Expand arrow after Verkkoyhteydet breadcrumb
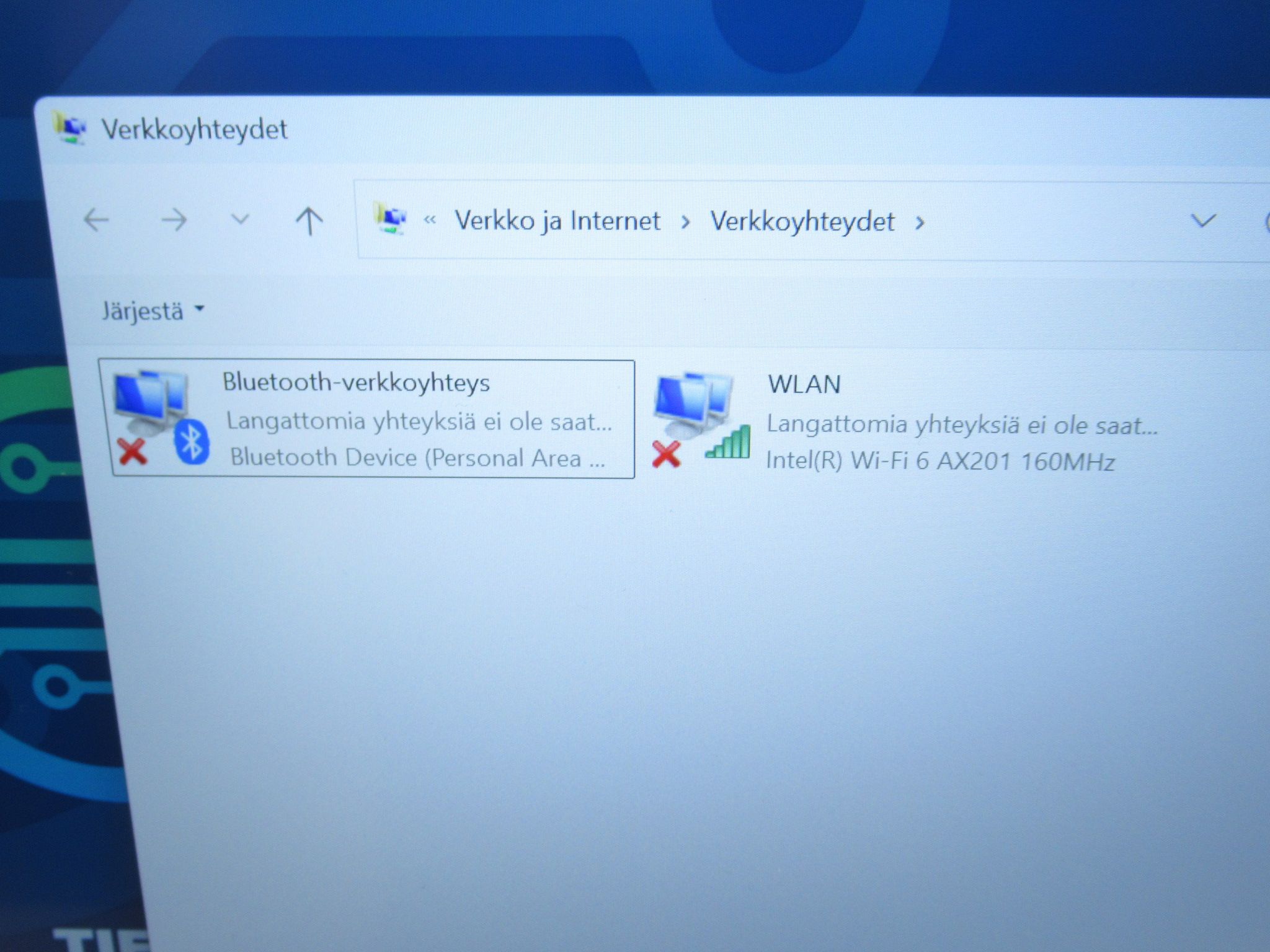 click(920, 223)
